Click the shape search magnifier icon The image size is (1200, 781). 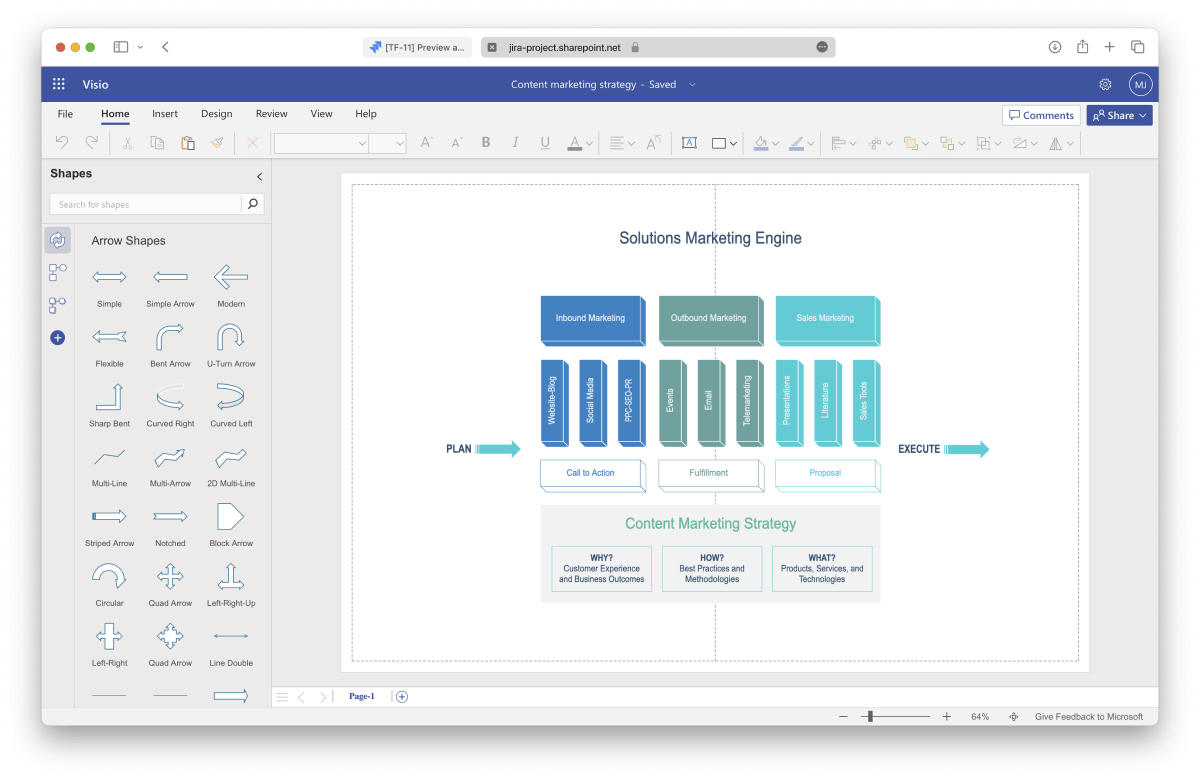(253, 204)
